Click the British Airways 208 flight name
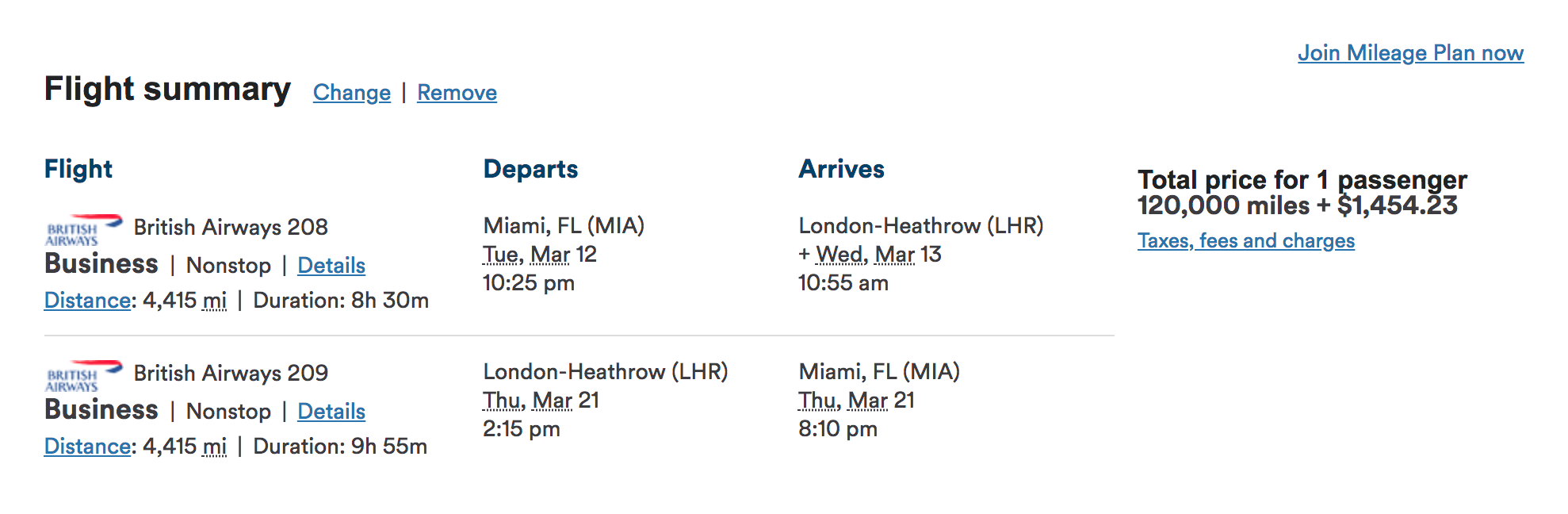 tap(230, 228)
